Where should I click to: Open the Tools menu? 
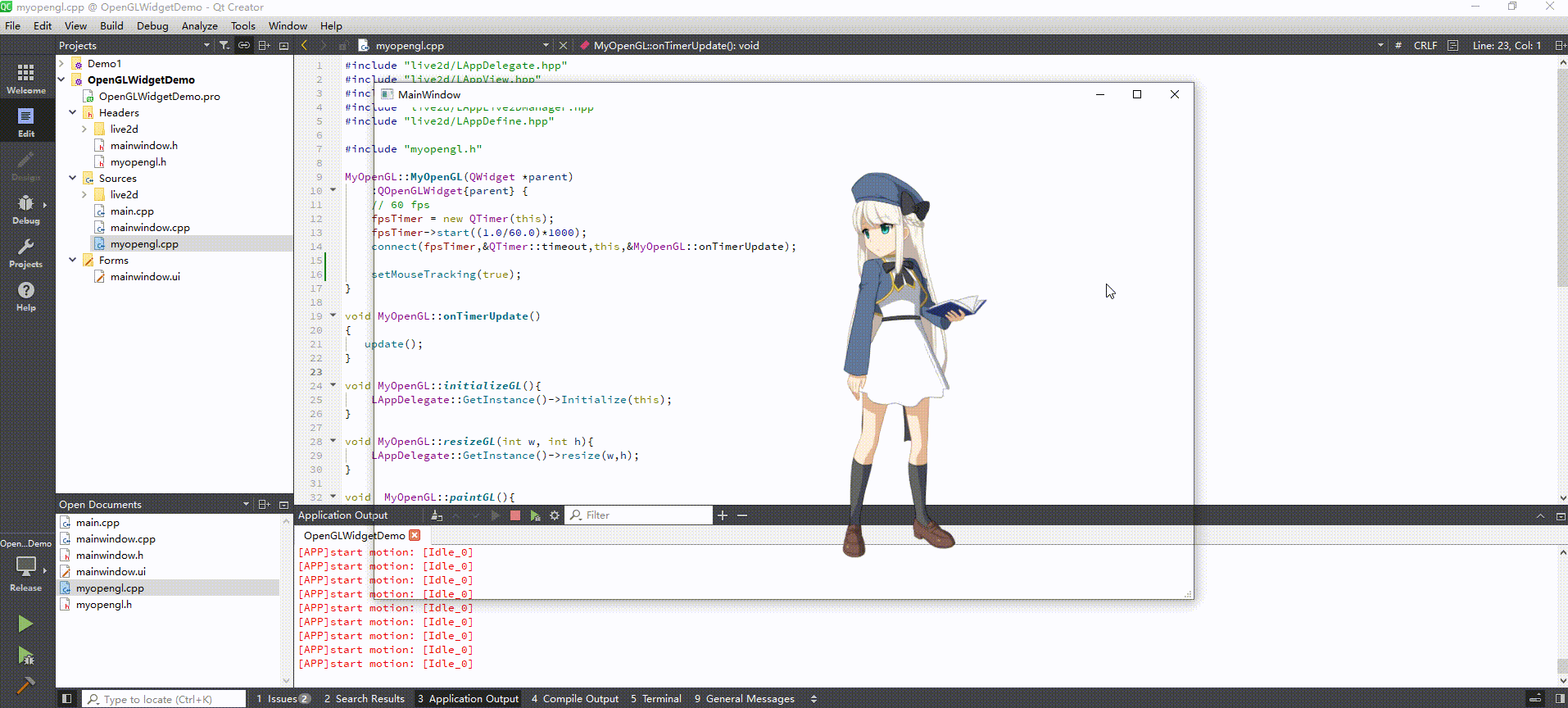click(x=243, y=25)
